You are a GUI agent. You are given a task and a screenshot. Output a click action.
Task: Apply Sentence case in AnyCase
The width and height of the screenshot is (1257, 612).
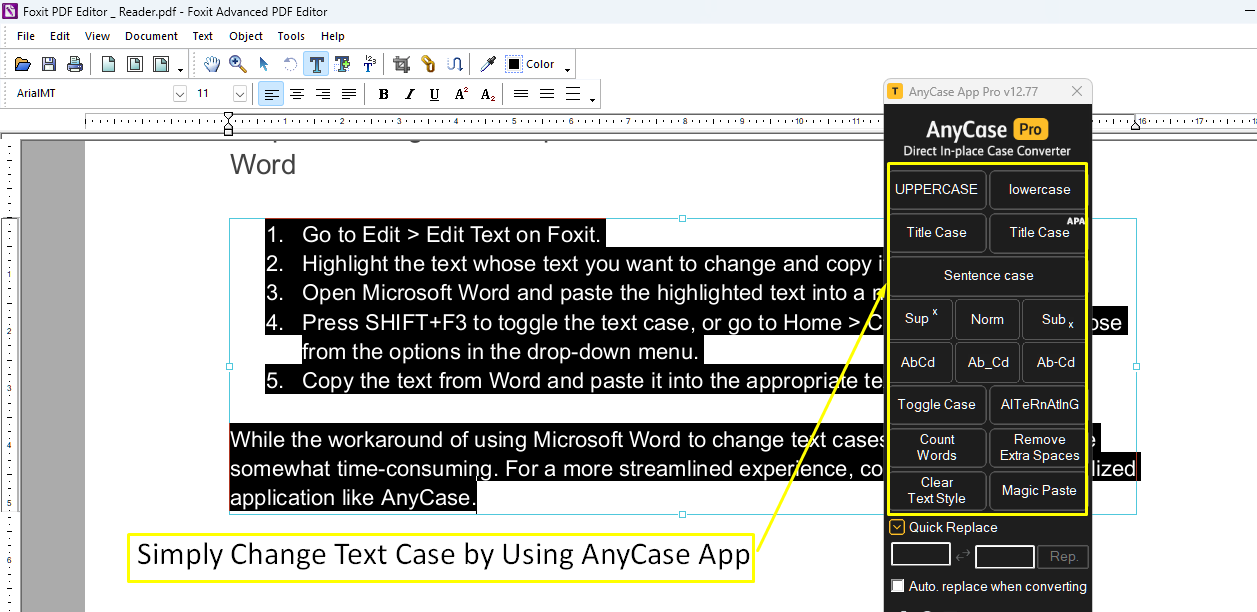click(988, 275)
